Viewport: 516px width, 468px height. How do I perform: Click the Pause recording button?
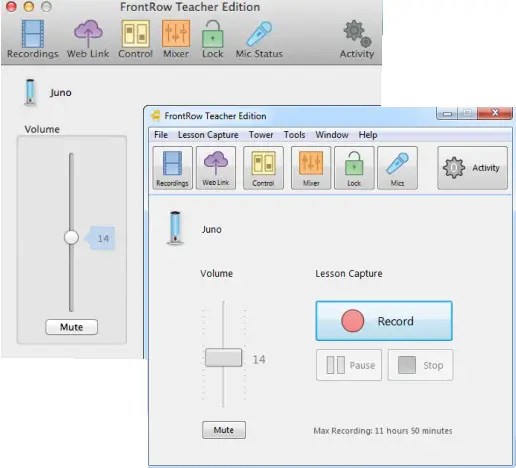tap(349, 365)
